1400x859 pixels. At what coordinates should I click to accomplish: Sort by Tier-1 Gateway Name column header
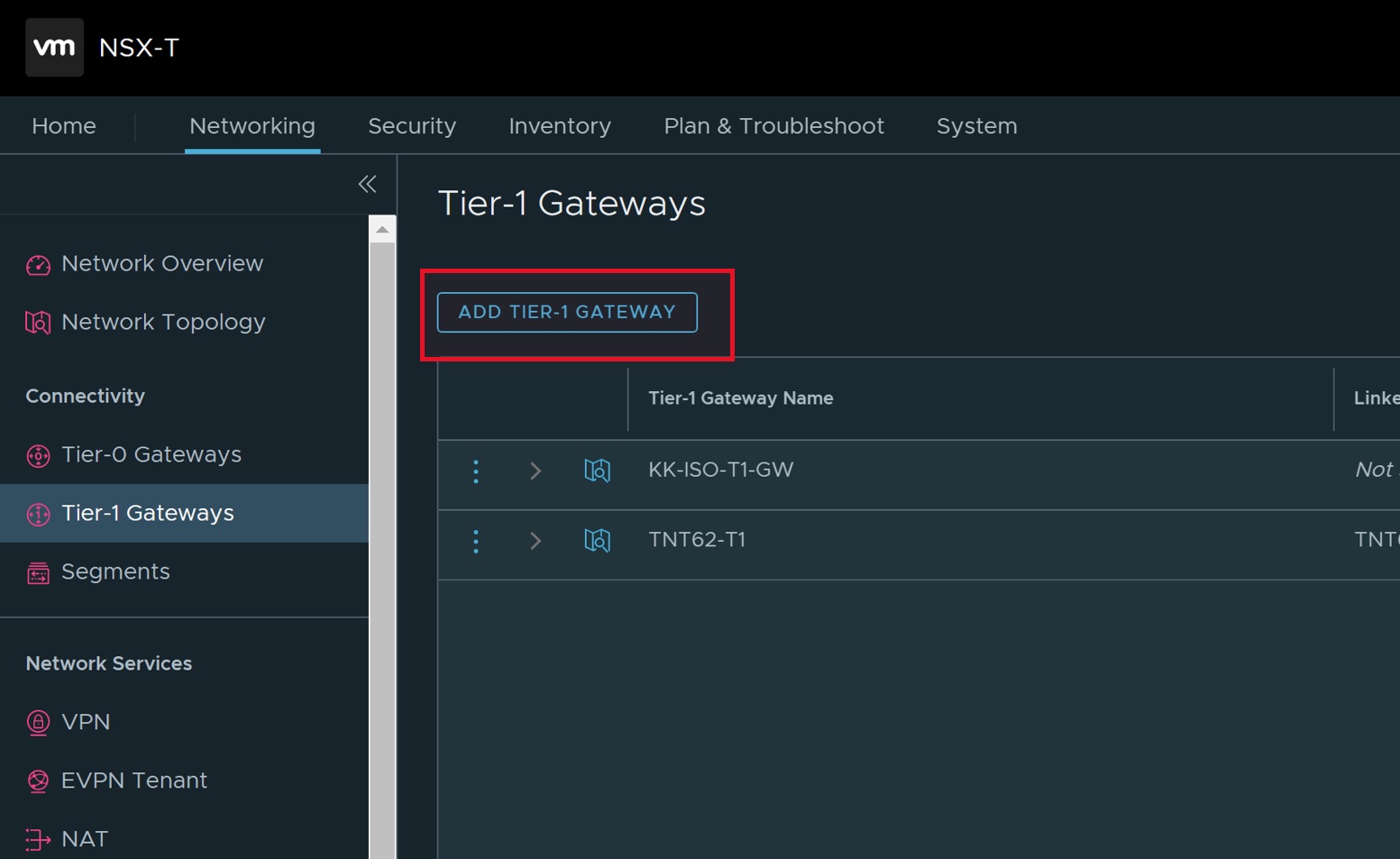click(x=740, y=398)
